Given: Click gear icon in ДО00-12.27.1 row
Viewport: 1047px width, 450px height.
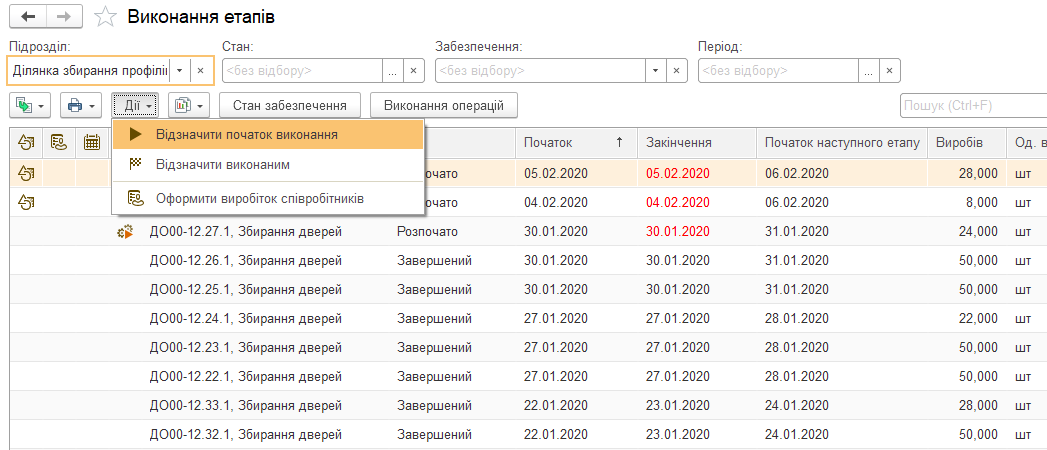Looking at the screenshot, I should click(126, 234).
